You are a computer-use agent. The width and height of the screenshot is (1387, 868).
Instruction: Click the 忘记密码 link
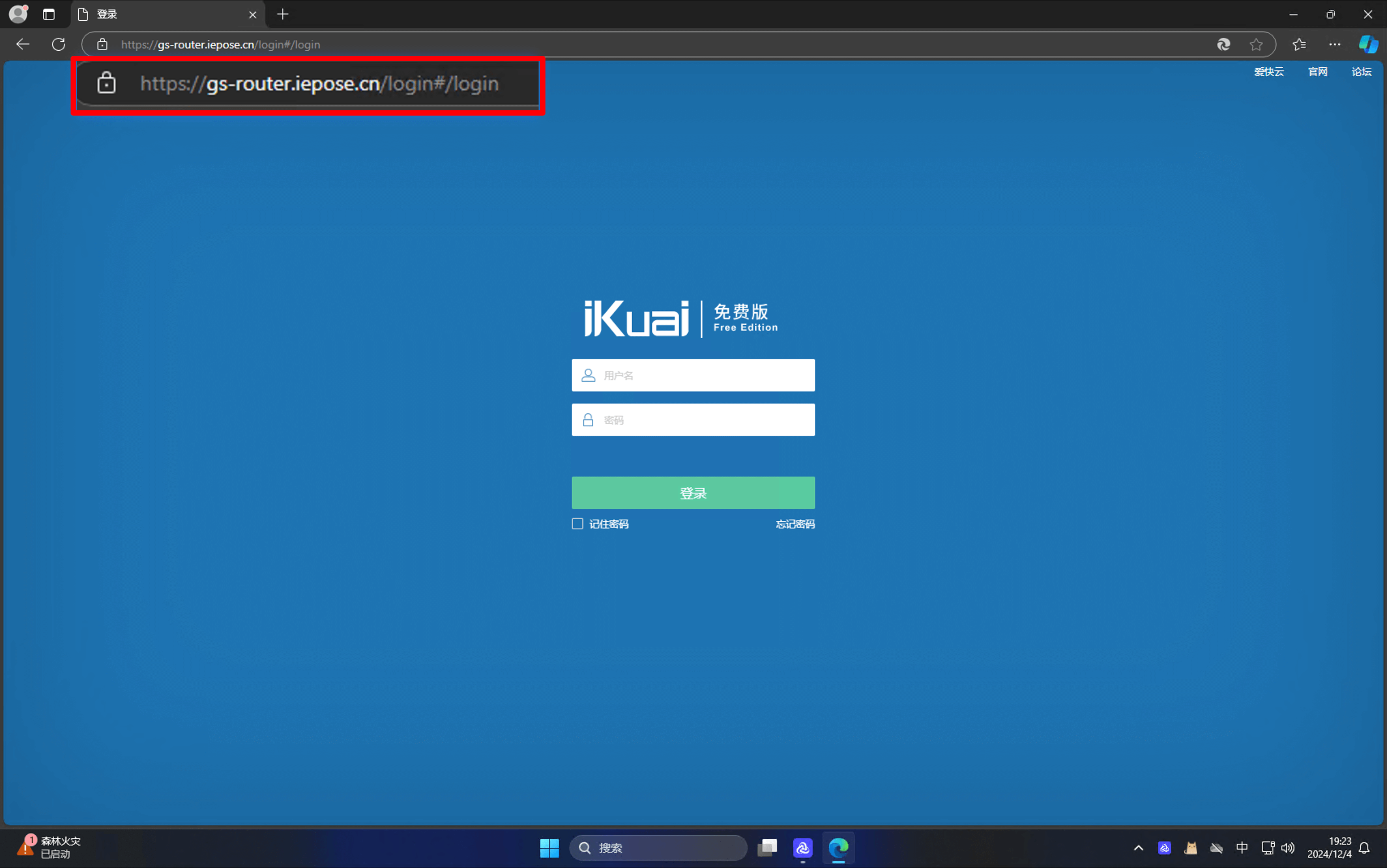[795, 524]
